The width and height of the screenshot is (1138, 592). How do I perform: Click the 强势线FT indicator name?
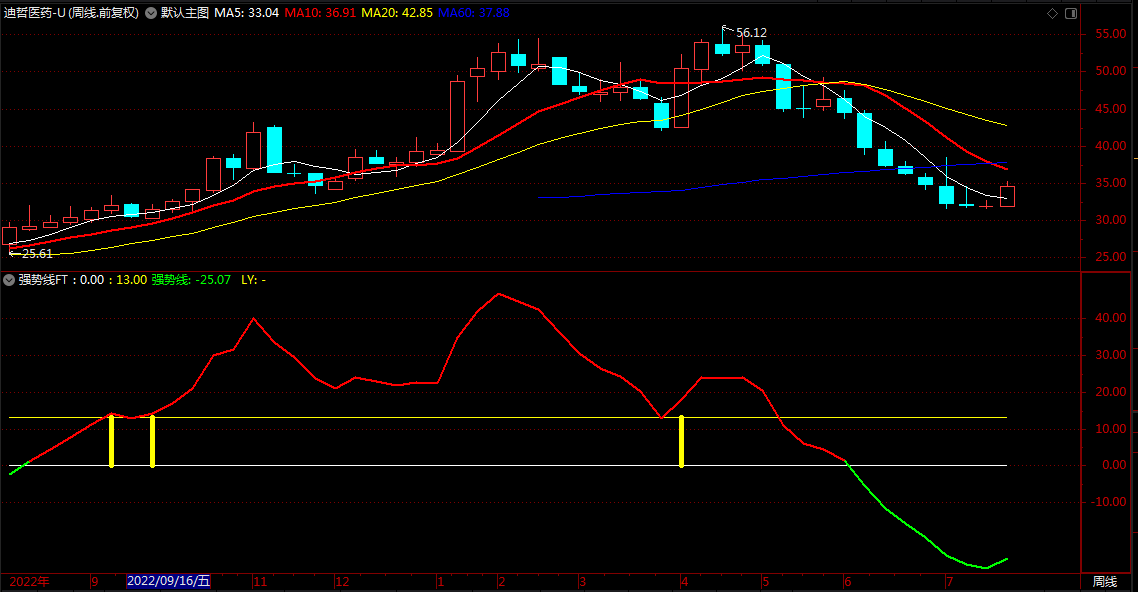pos(43,280)
